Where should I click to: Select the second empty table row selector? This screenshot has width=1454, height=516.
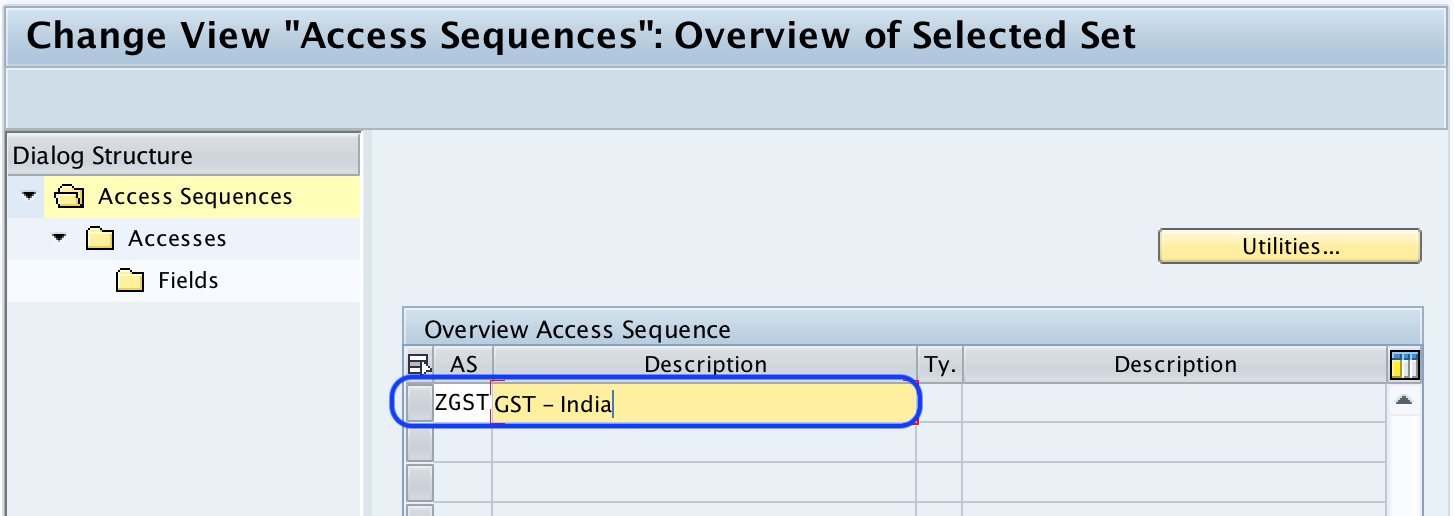tap(420, 443)
